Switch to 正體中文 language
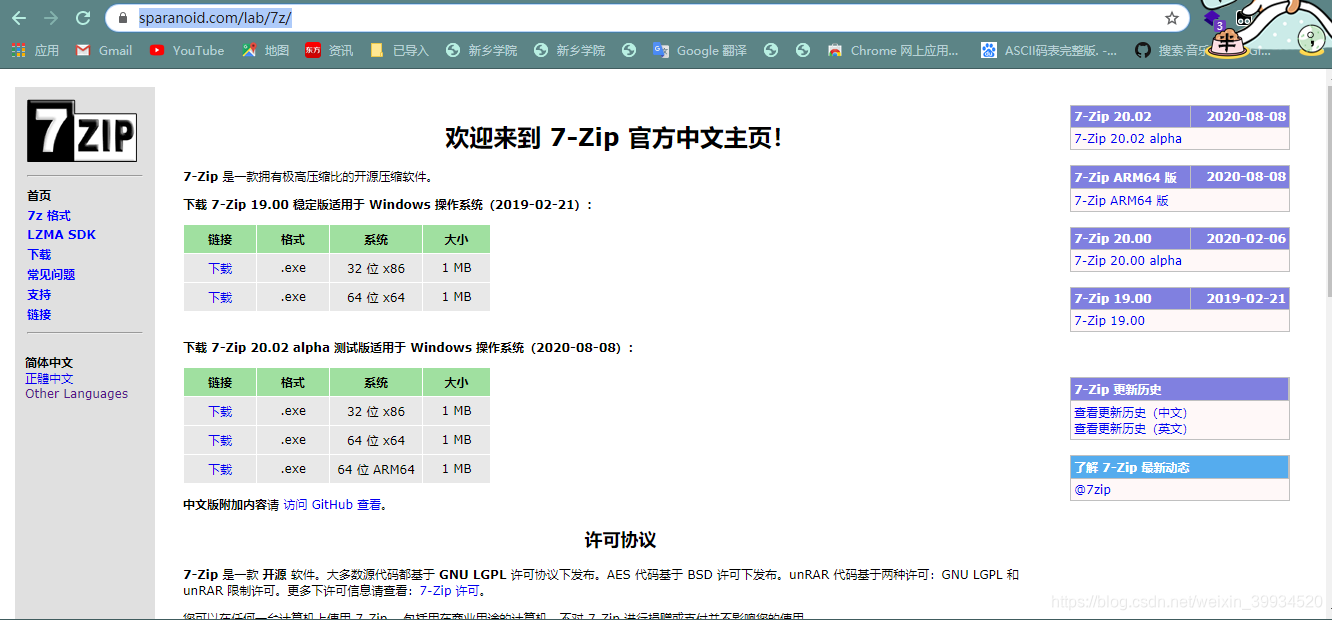Screen dimensions: 1332x620 49,379
